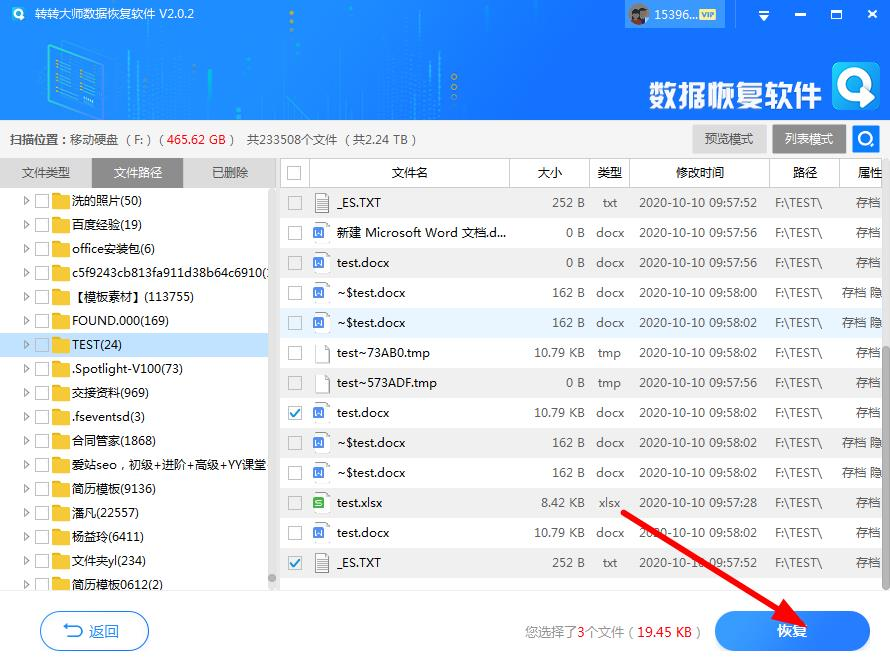
Task: Click the Word icon for 新建 Microsoft Word 文档
Action: point(321,232)
